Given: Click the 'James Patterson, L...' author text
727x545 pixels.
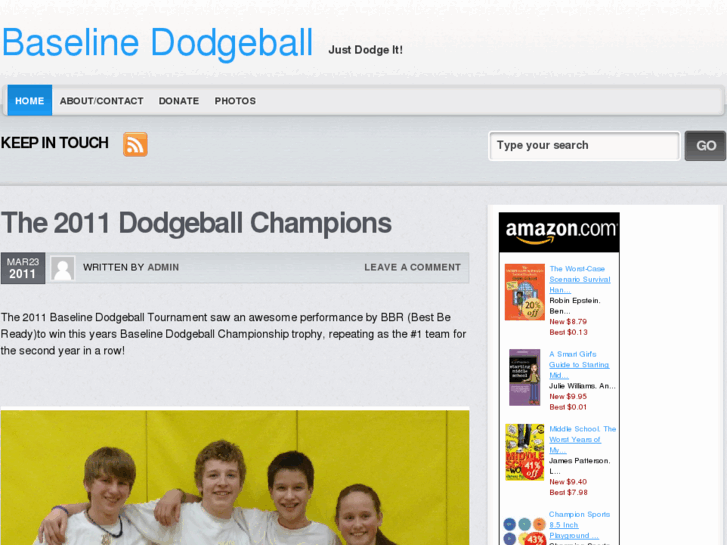Looking at the screenshot, I should [x=580, y=466].
